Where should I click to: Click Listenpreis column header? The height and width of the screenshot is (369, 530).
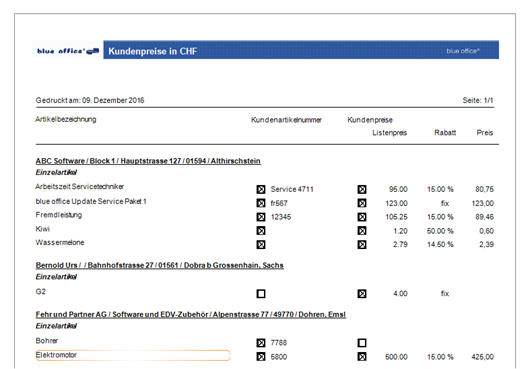coord(389,133)
